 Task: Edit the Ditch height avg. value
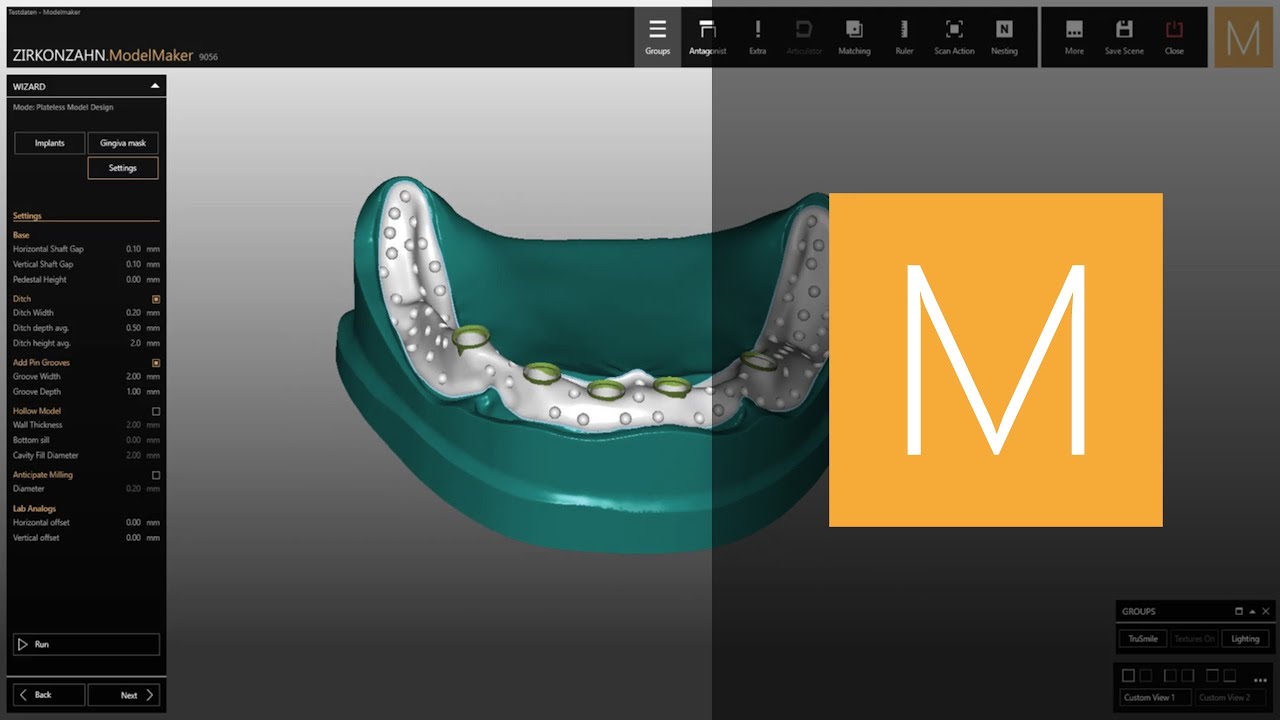coord(135,343)
